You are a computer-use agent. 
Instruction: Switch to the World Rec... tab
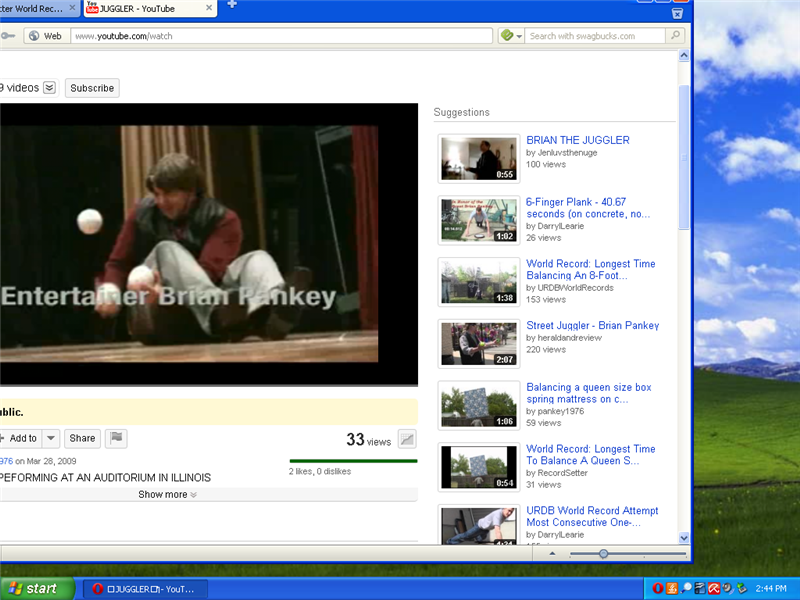point(34,8)
